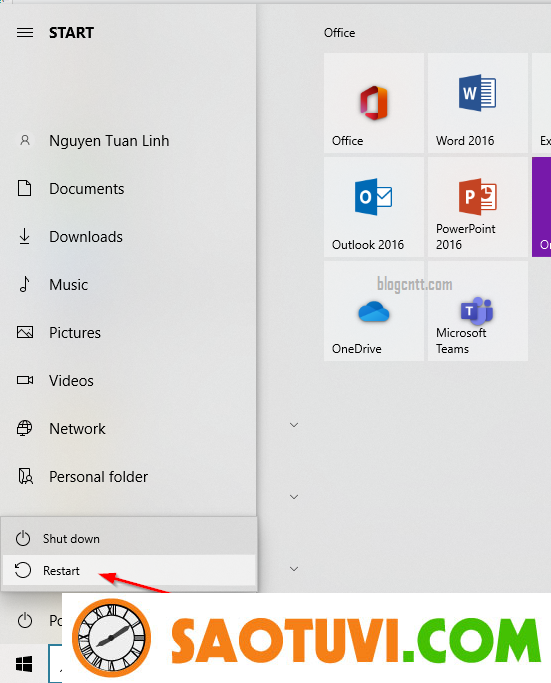
Task: Open the Music folder
Action: click(128, 284)
